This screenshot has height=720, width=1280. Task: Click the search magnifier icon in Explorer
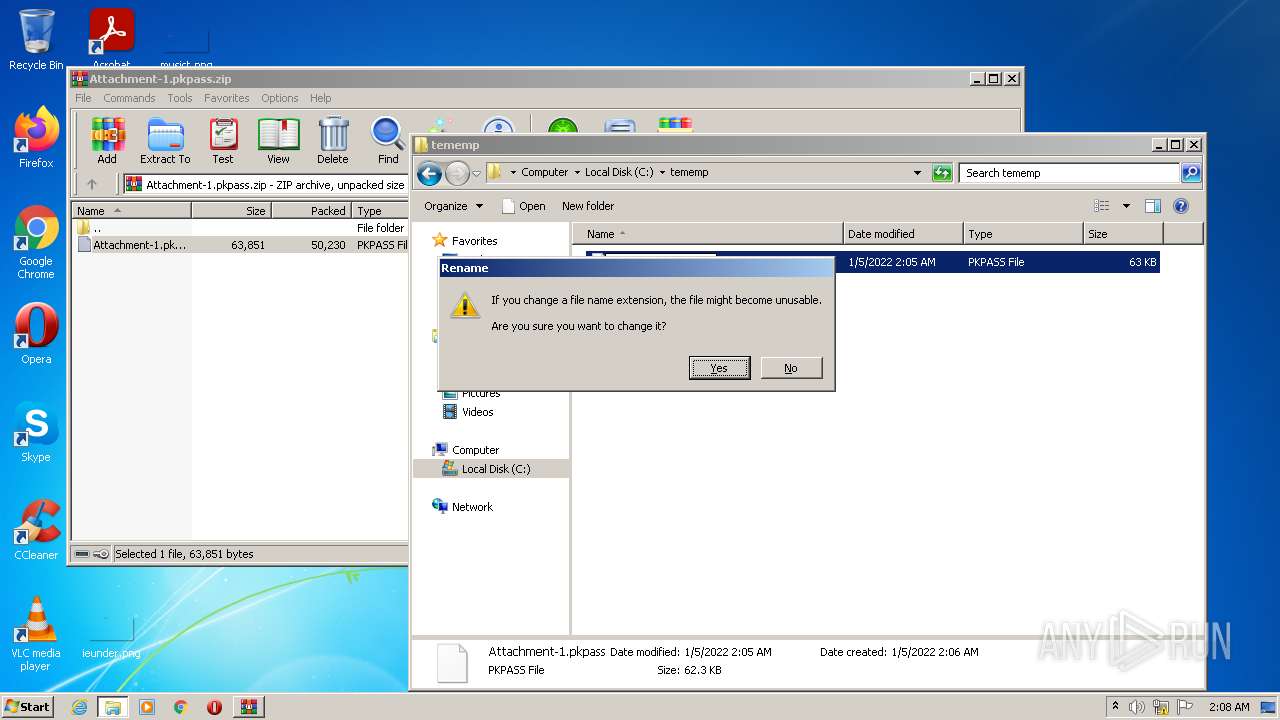pos(1191,173)
